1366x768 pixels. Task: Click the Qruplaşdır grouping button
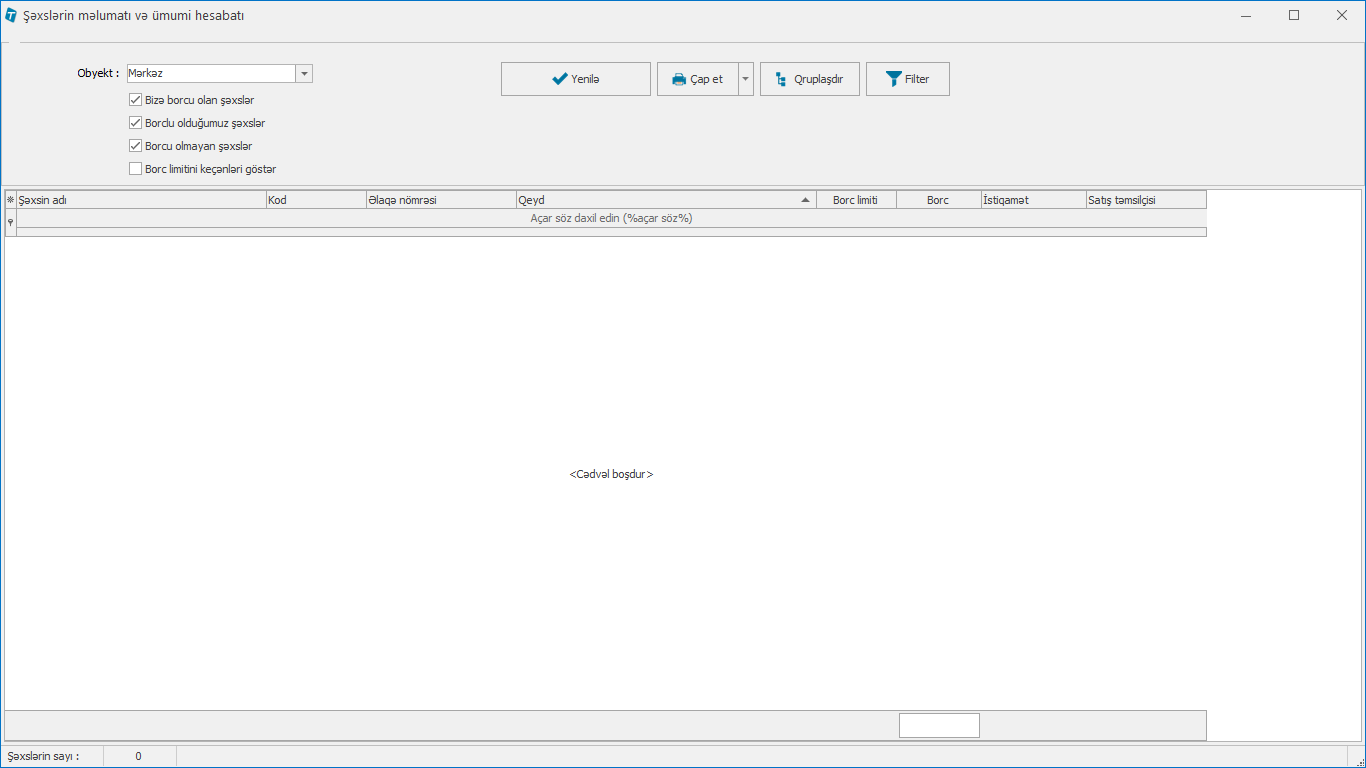(809, 79)
